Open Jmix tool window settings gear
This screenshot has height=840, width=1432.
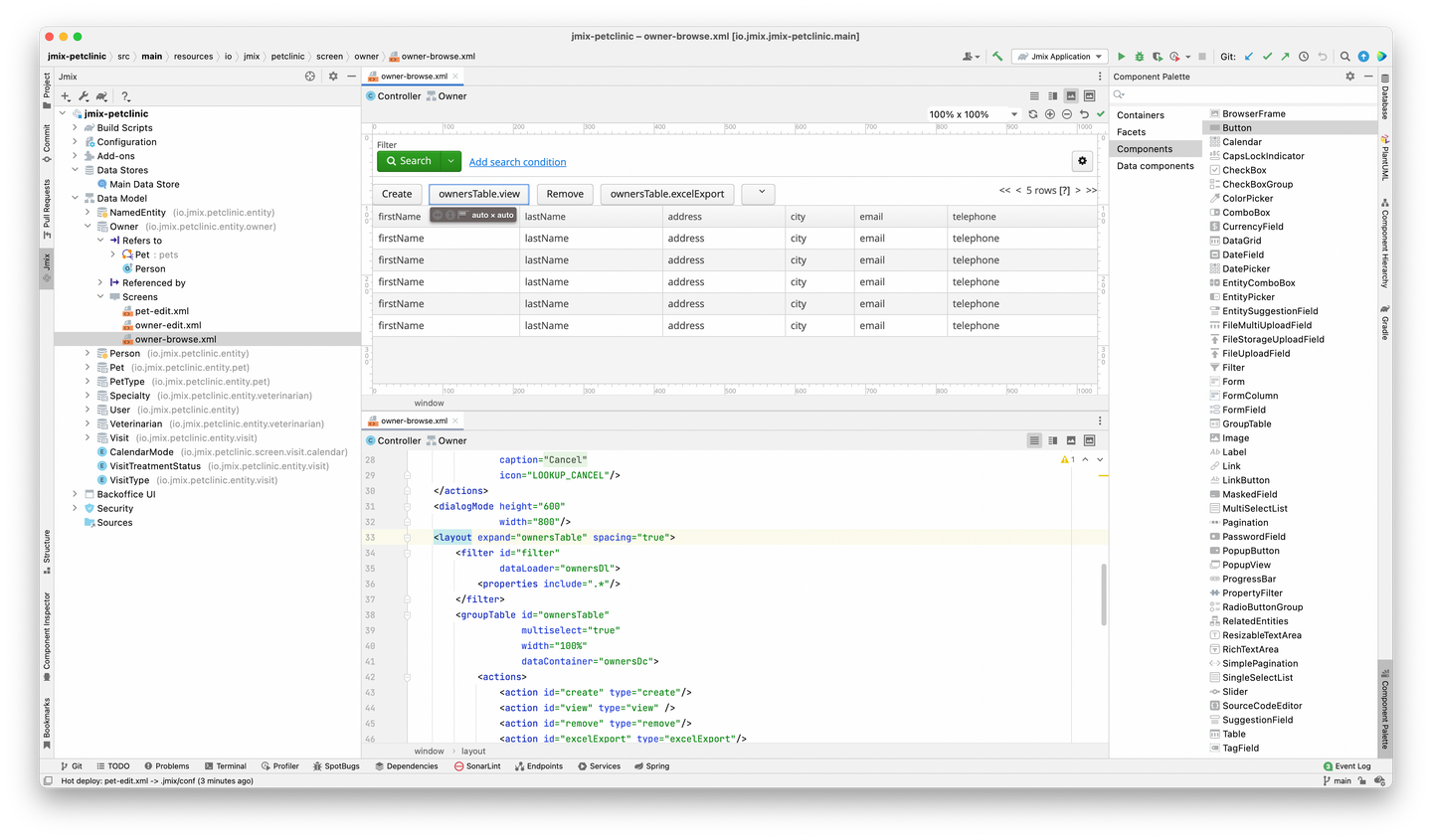[333, 77]
